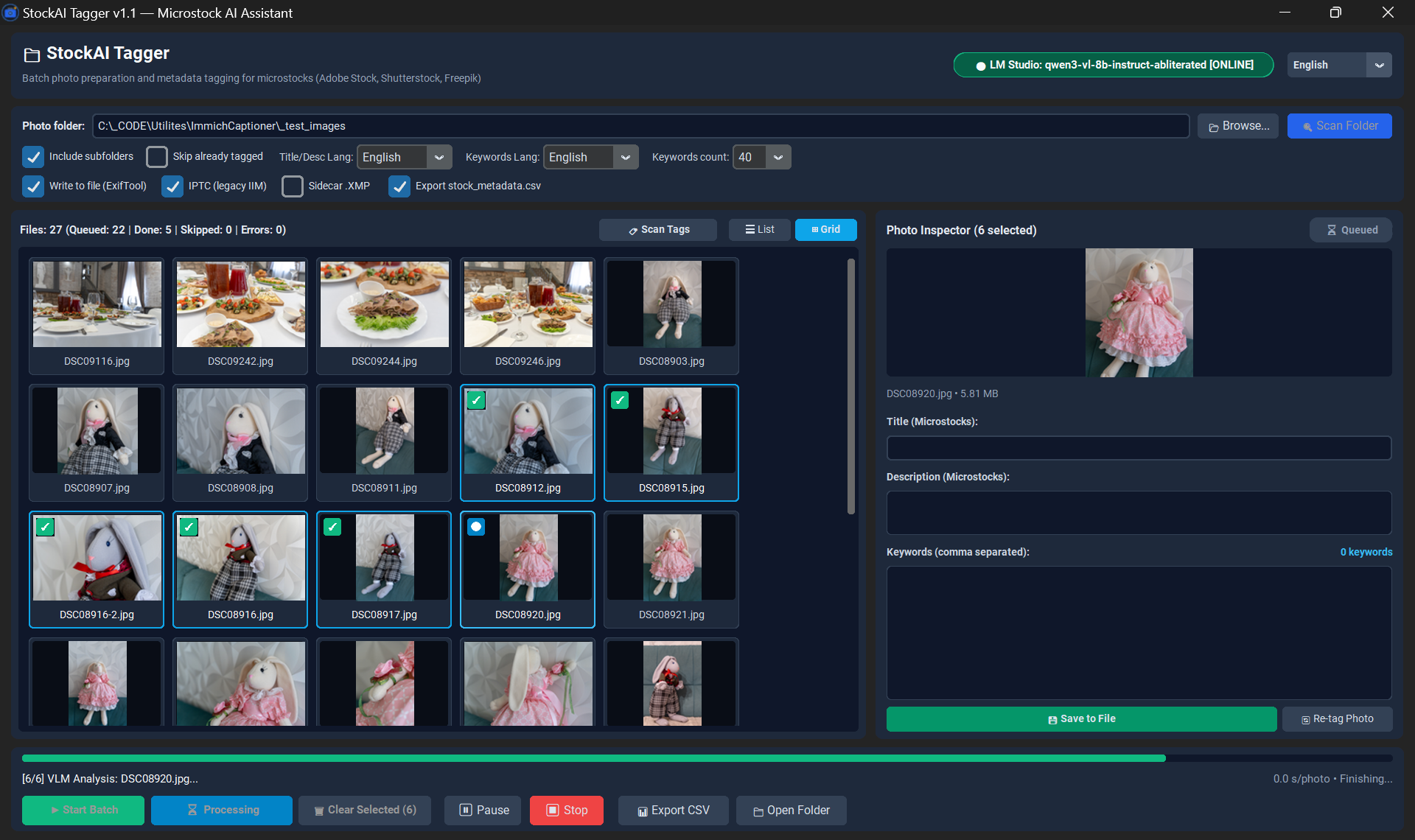The width and height of the screenshot is (1415, 840).
Task: Enable Sidecar .XMP checkbox
Action: (293, 186)
